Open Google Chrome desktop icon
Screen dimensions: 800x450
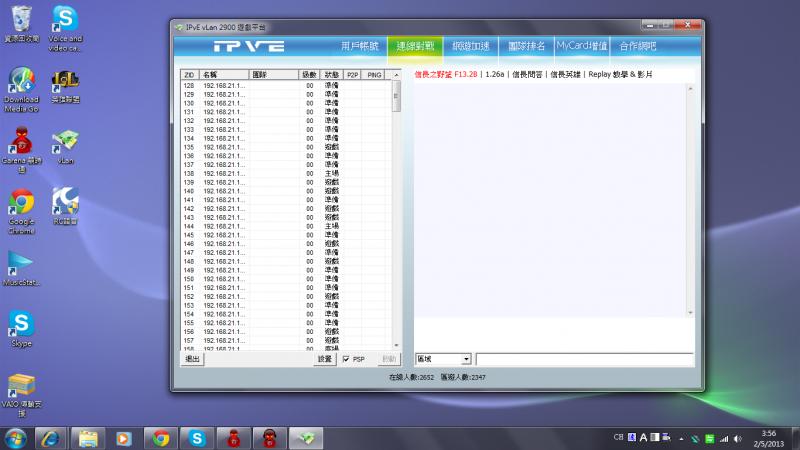(21, 205)
